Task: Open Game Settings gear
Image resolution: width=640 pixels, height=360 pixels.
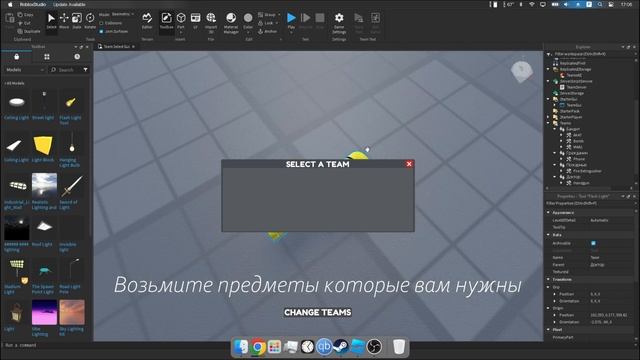Action: click(x=339, y=22)
